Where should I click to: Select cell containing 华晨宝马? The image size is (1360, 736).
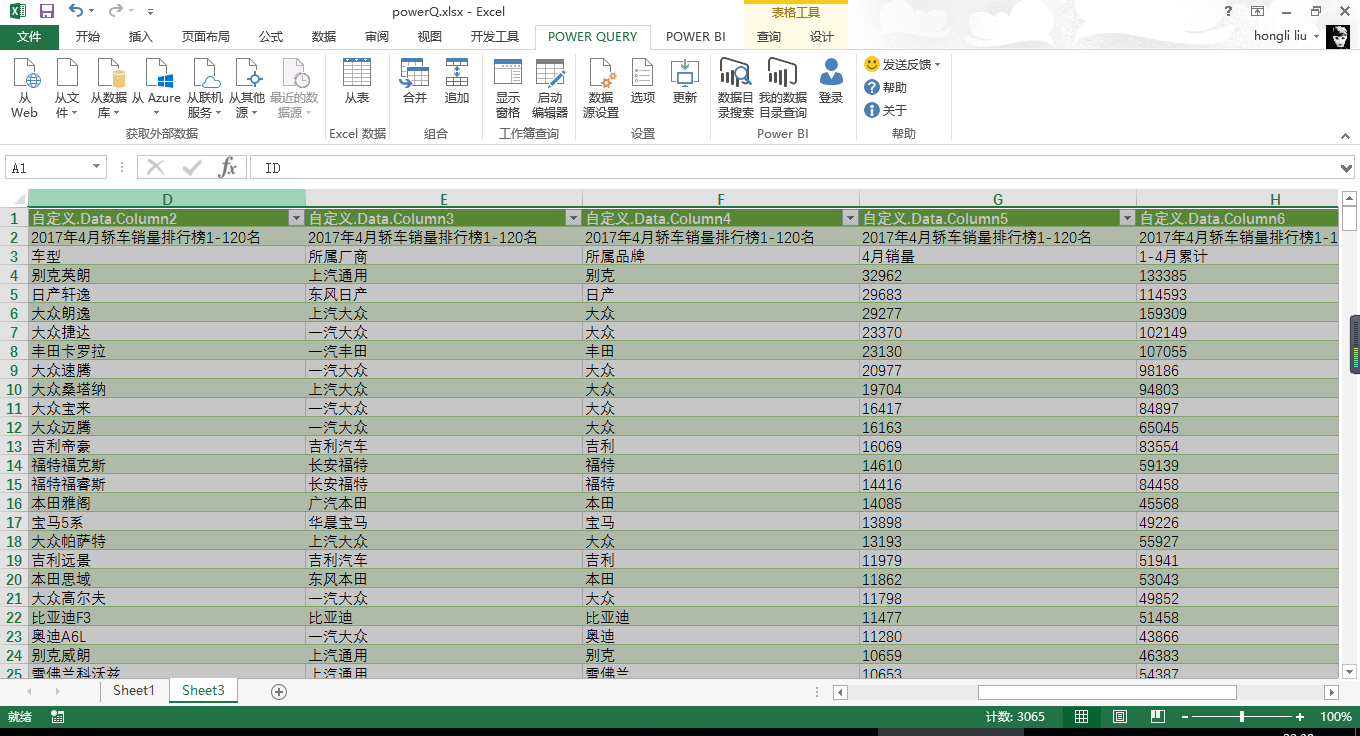tap(443, 522)
